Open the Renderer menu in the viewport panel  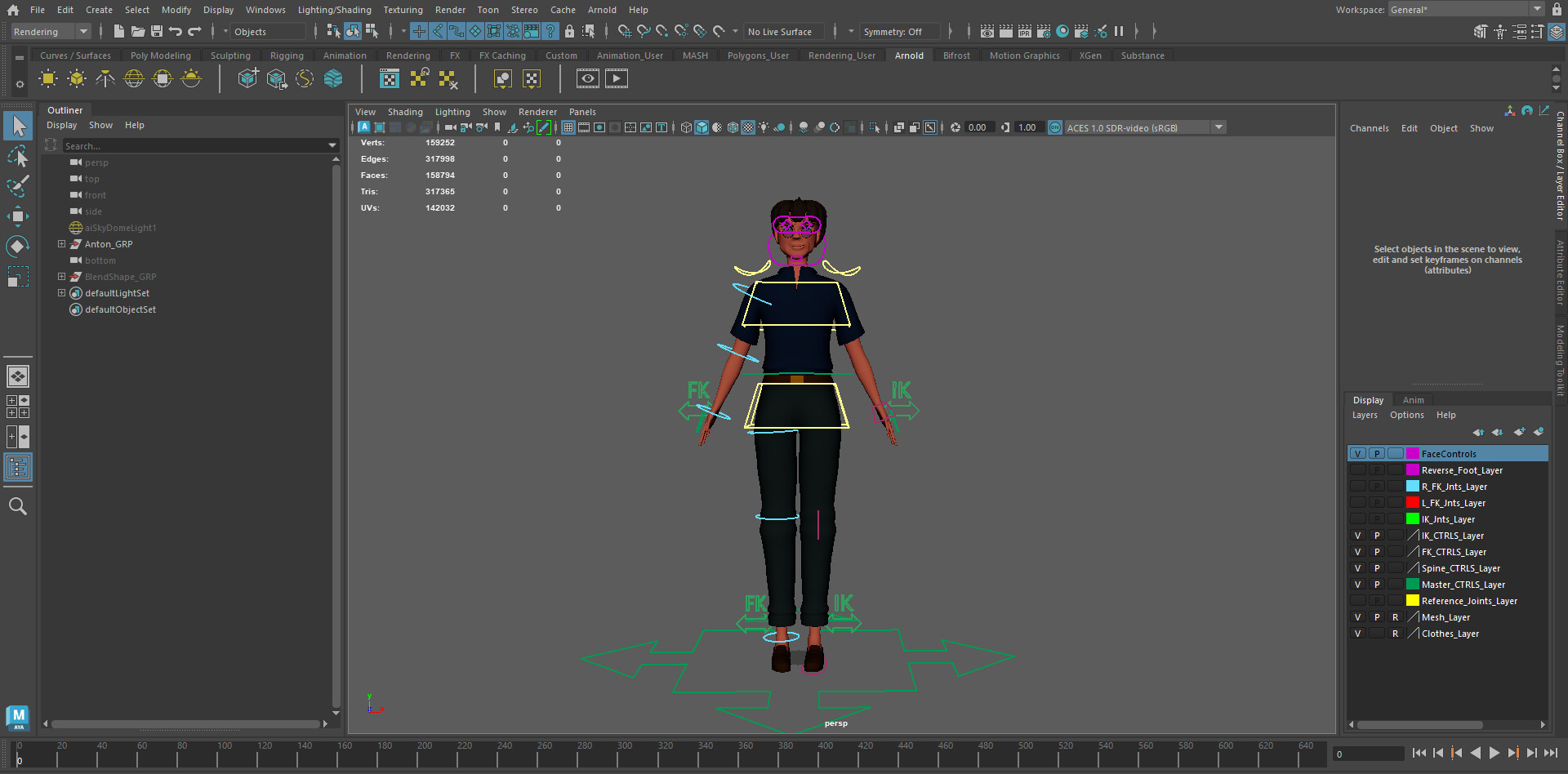click(537, 112)
